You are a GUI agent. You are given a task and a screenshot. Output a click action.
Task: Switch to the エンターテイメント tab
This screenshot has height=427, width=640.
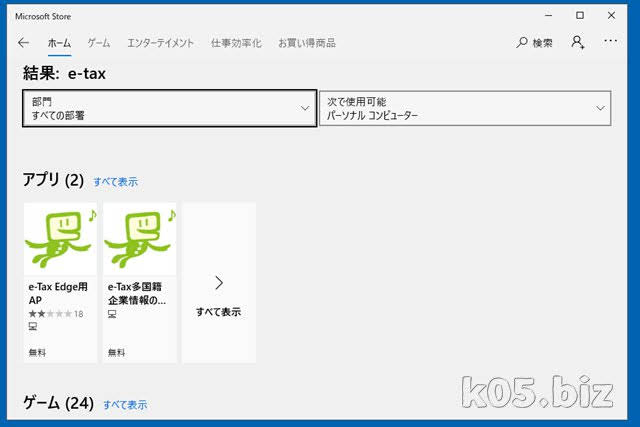click(x=160, y=43)
